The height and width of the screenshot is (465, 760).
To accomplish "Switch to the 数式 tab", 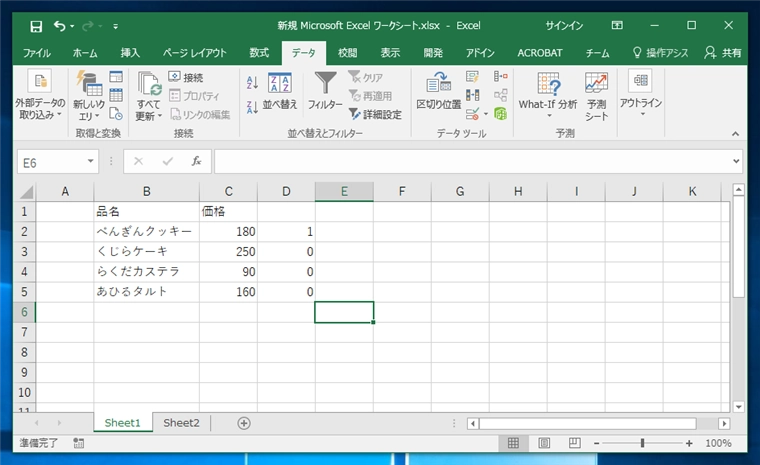I will click(259, 53).
